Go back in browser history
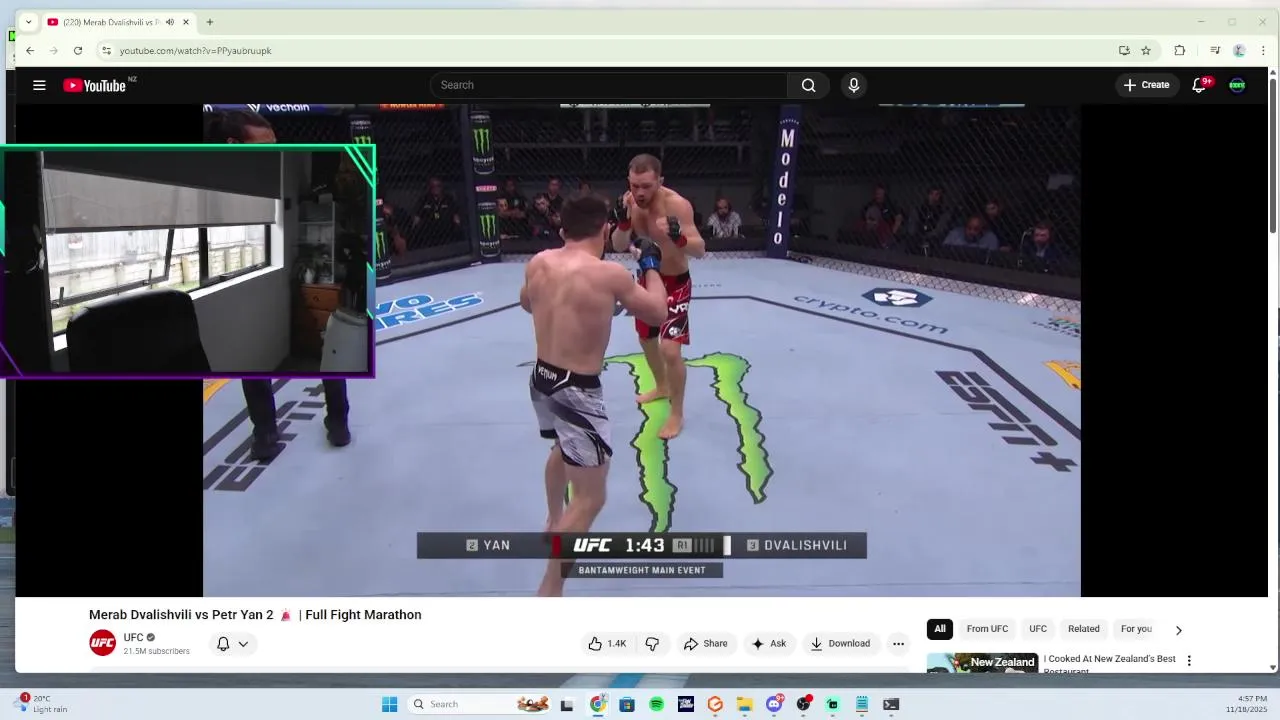 coord(30,50)
